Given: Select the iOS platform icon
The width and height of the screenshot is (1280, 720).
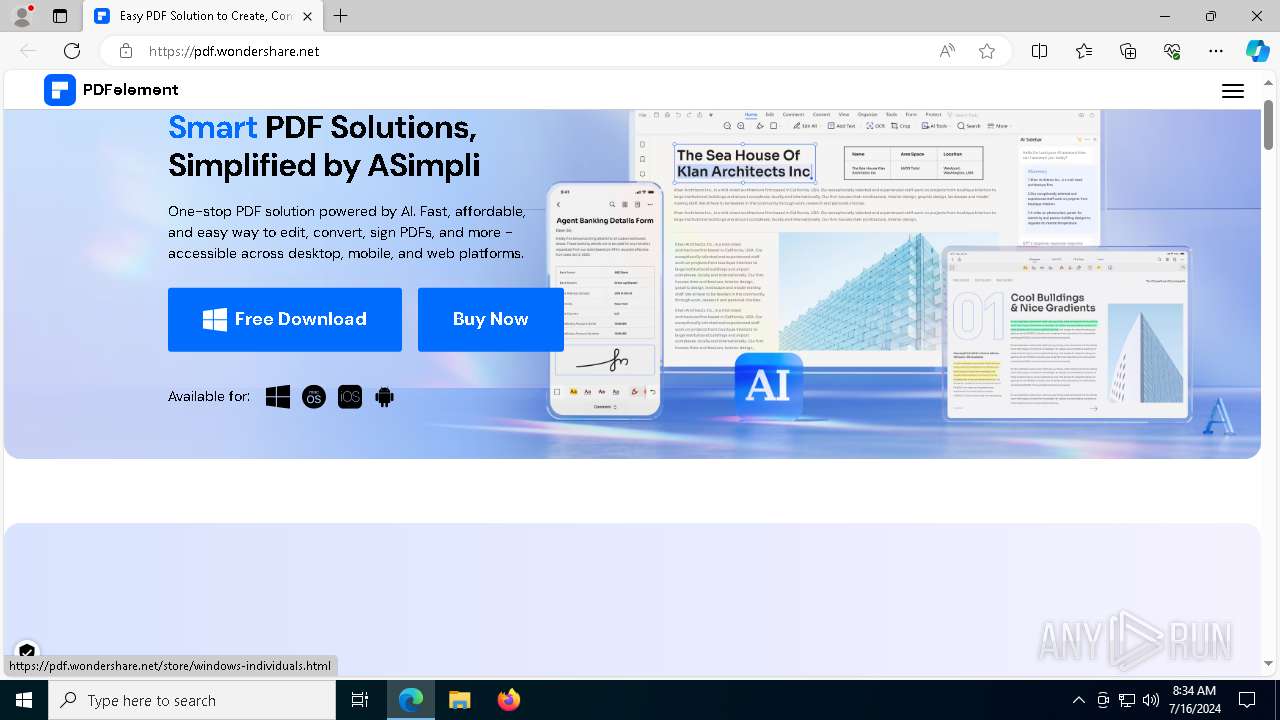Looking at the screenshot, I should click(350, 397).
